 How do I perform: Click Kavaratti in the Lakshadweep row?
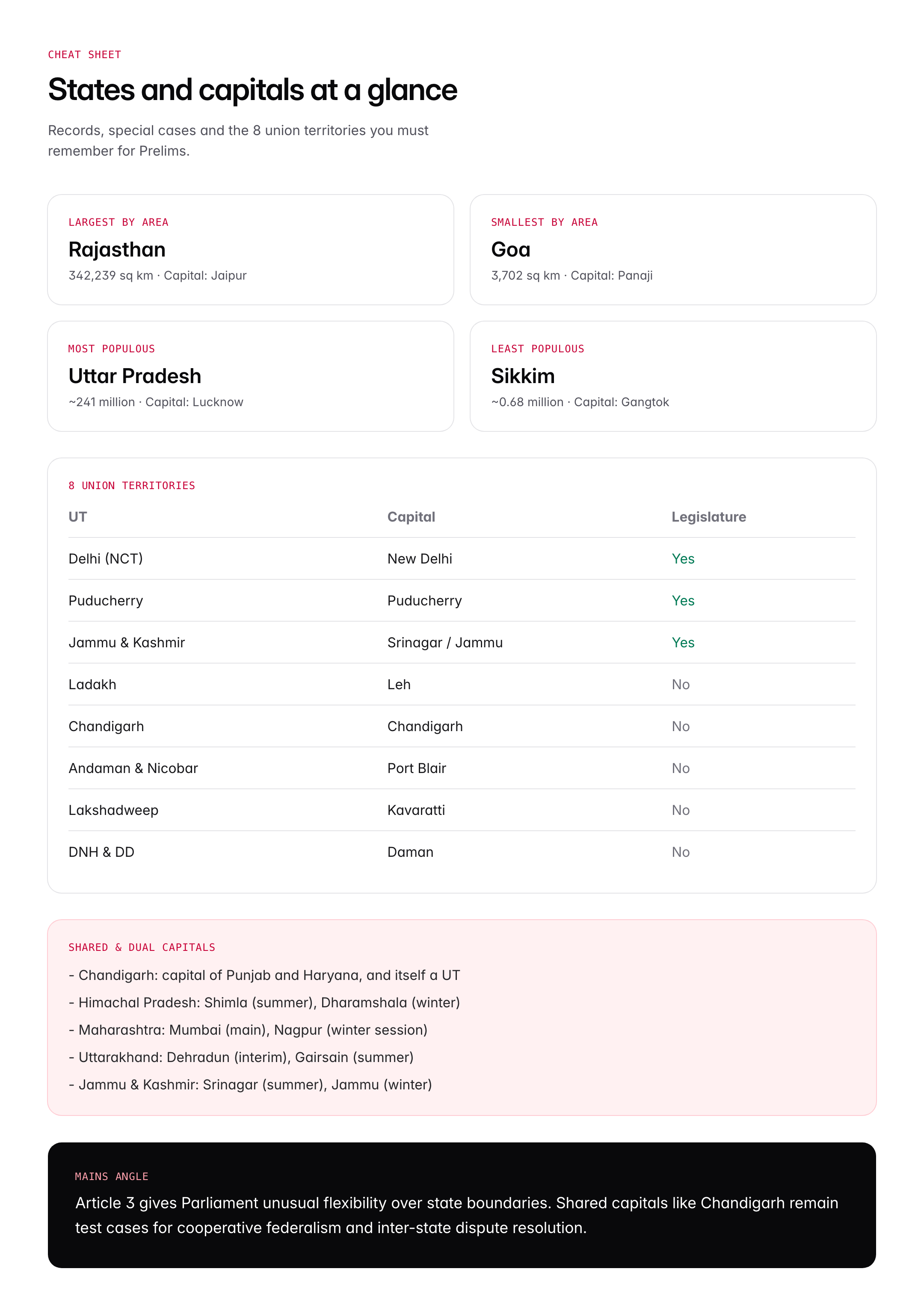tap(416, 810)
